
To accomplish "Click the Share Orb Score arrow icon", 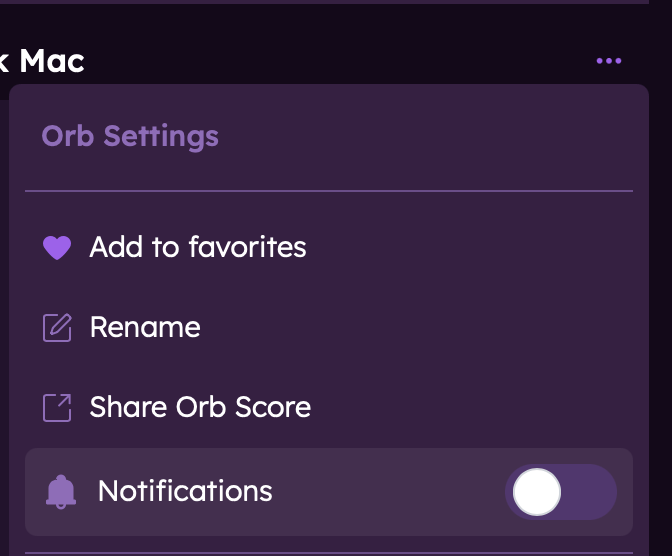I will [57, 408].
